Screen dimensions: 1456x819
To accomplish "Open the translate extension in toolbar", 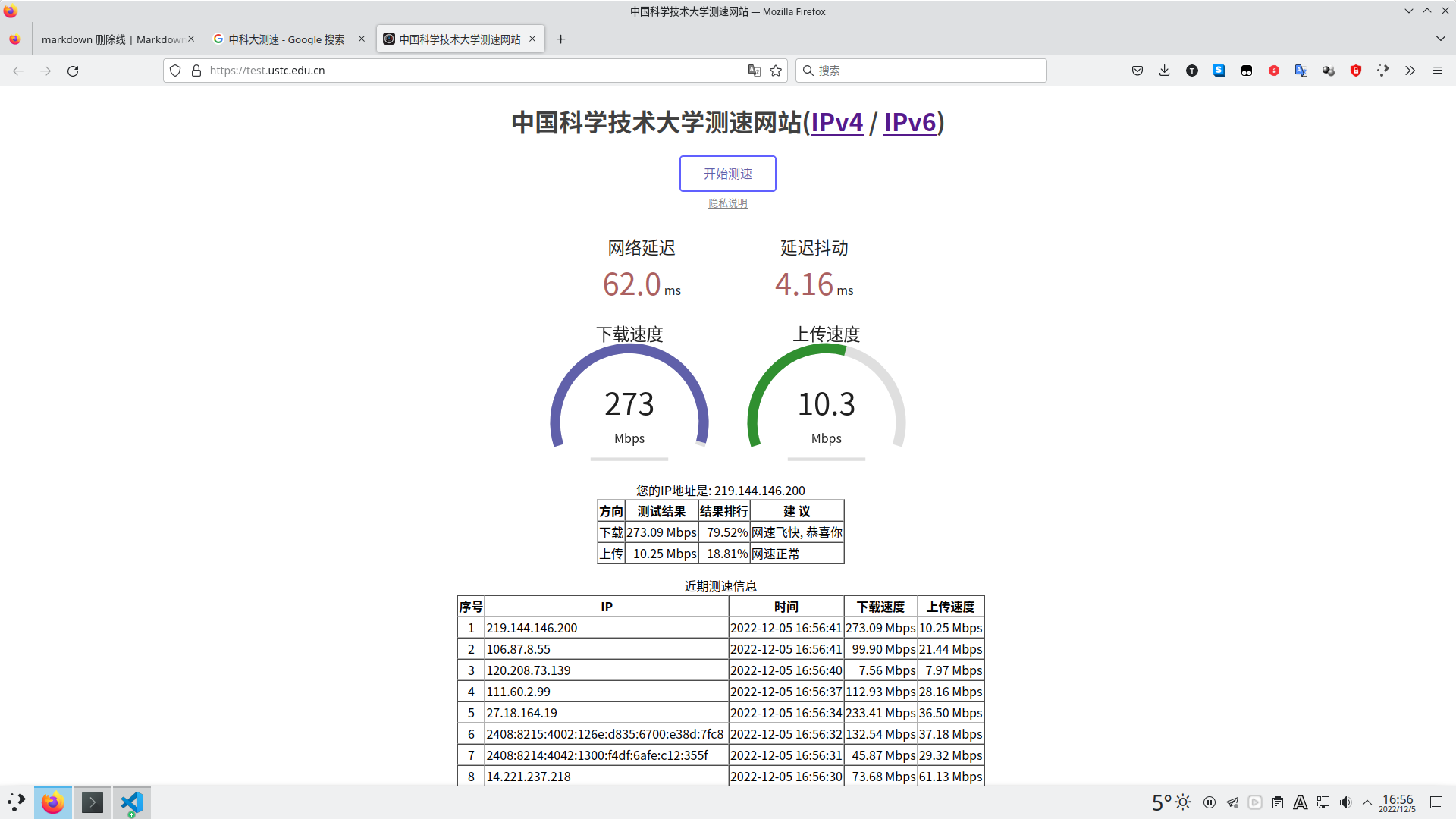I will [1301, 71].
